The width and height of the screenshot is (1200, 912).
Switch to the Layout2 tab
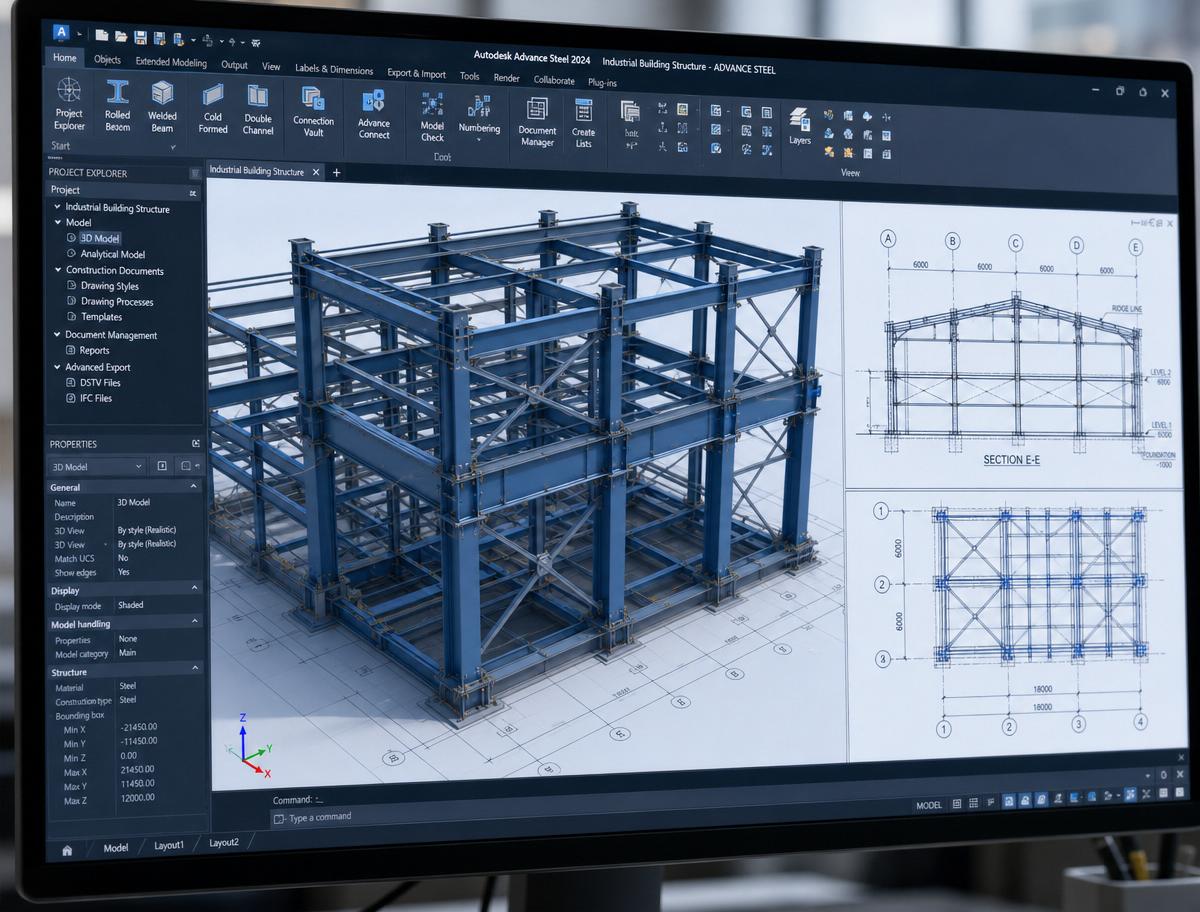(x=224, y=843)
